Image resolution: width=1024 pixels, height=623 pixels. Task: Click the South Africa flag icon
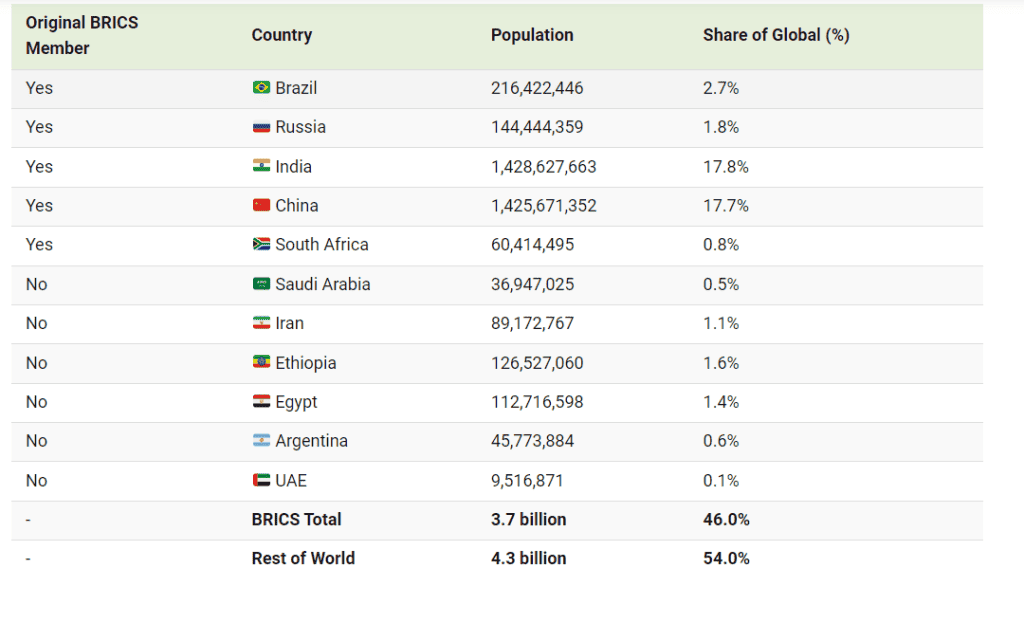[261, 244]
